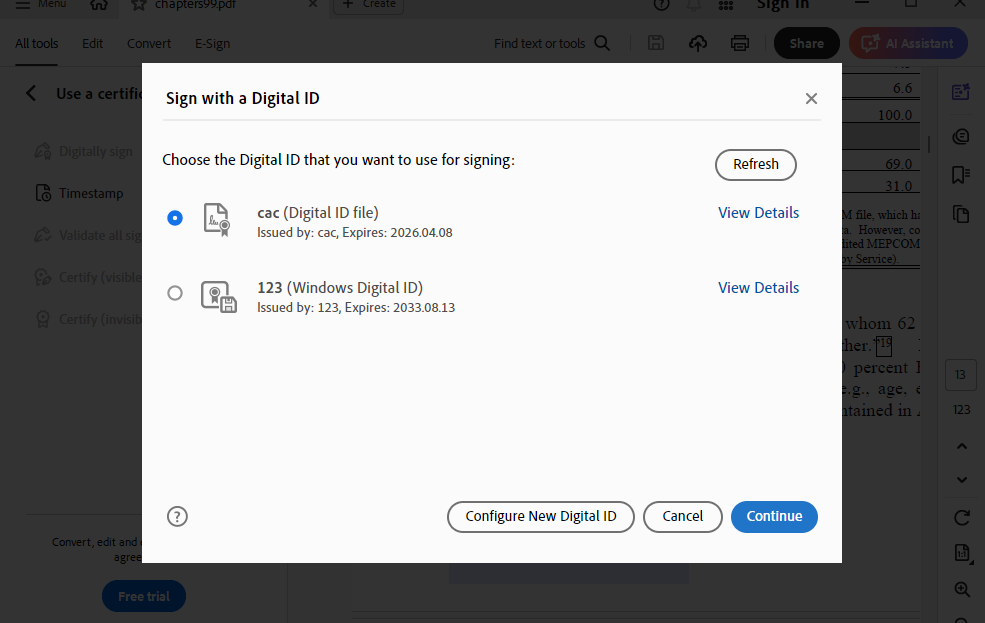Select the cac Digital ID file
Image resolution: width=985 pixels, height=623 pixels.
tap(175, 217)
